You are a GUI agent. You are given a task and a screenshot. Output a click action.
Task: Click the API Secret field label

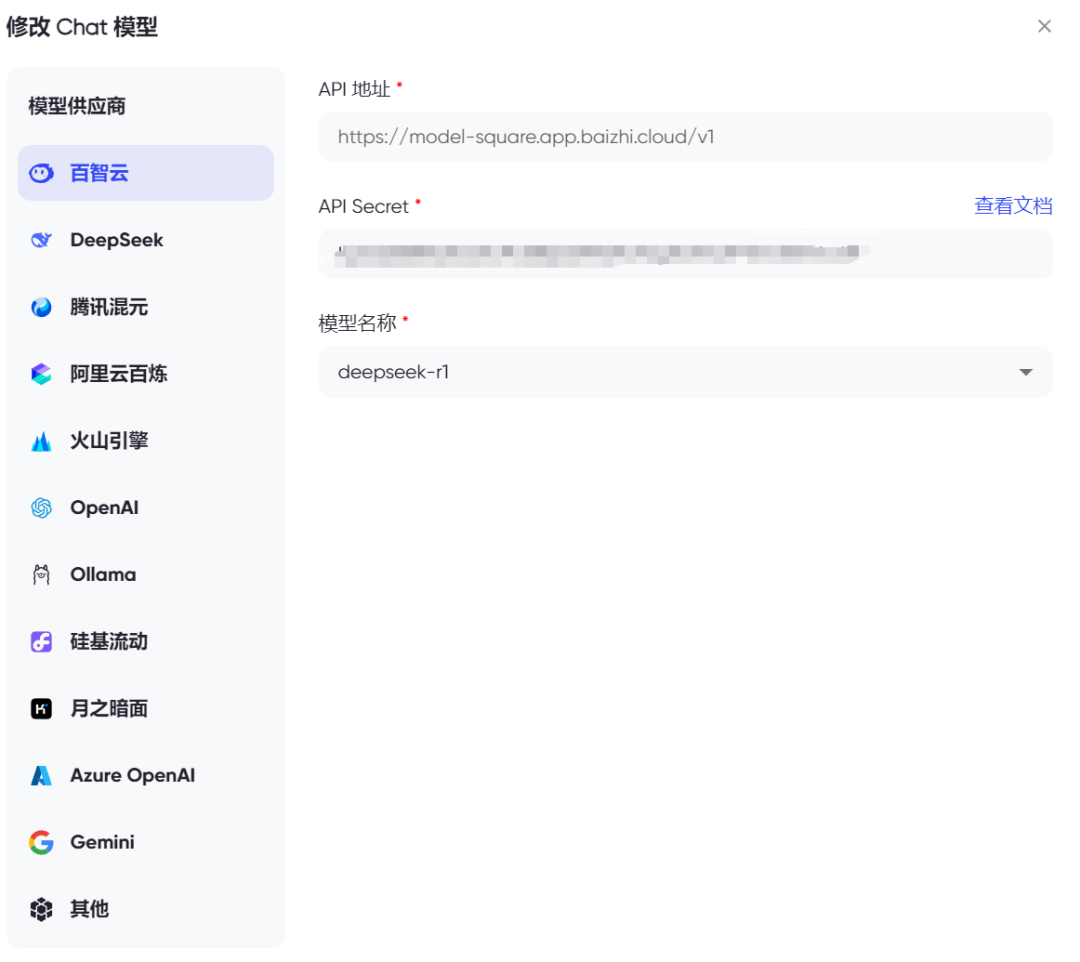click(x=363, y=207)
